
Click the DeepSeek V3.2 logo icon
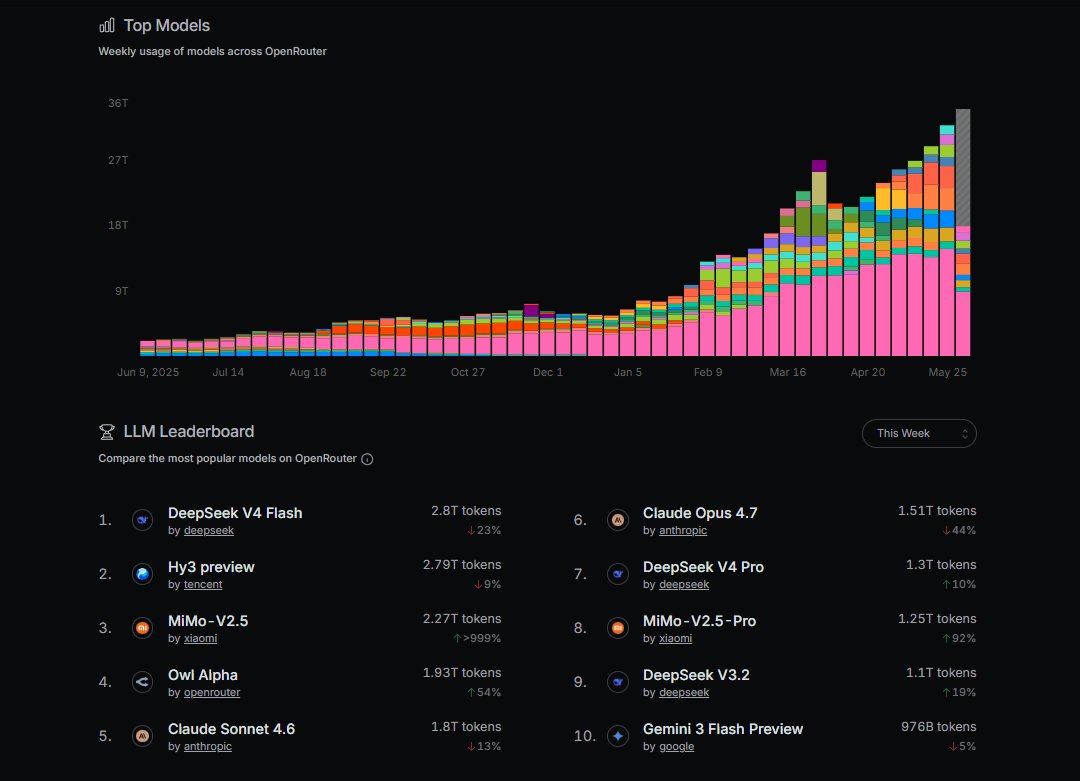(x=618, y=682)
